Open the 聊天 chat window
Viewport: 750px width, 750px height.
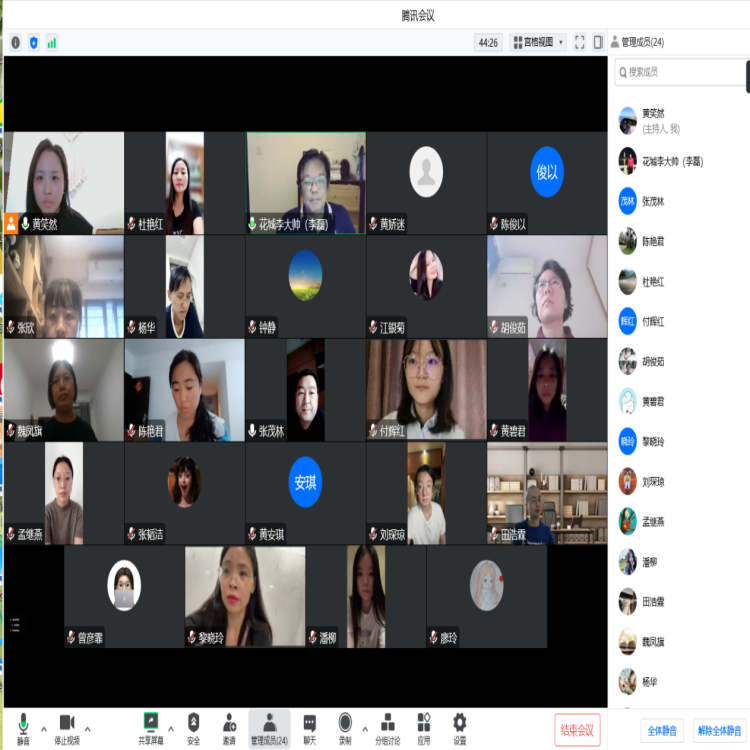tap(310, 727)
